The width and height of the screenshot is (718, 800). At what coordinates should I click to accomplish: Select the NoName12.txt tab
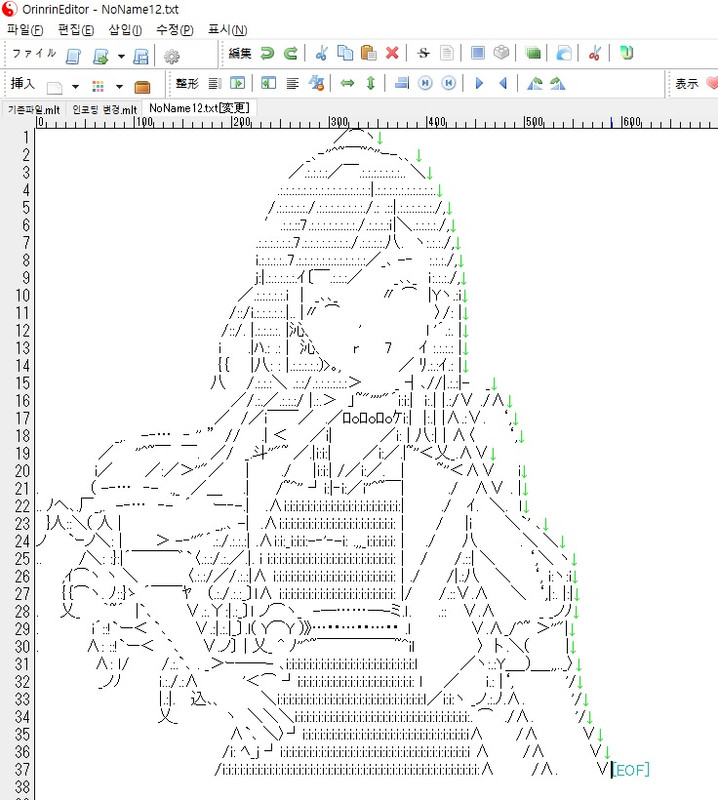click(199, 108)
